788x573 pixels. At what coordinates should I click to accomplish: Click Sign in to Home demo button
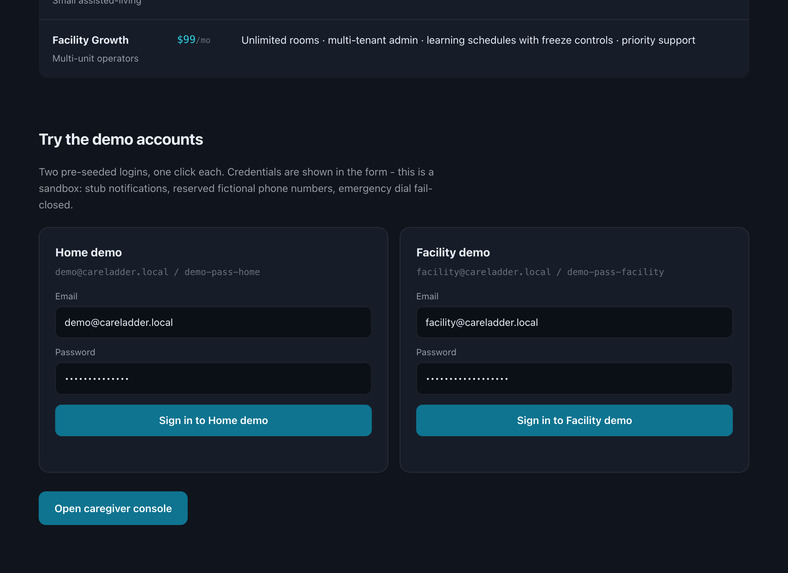point(213,420)
